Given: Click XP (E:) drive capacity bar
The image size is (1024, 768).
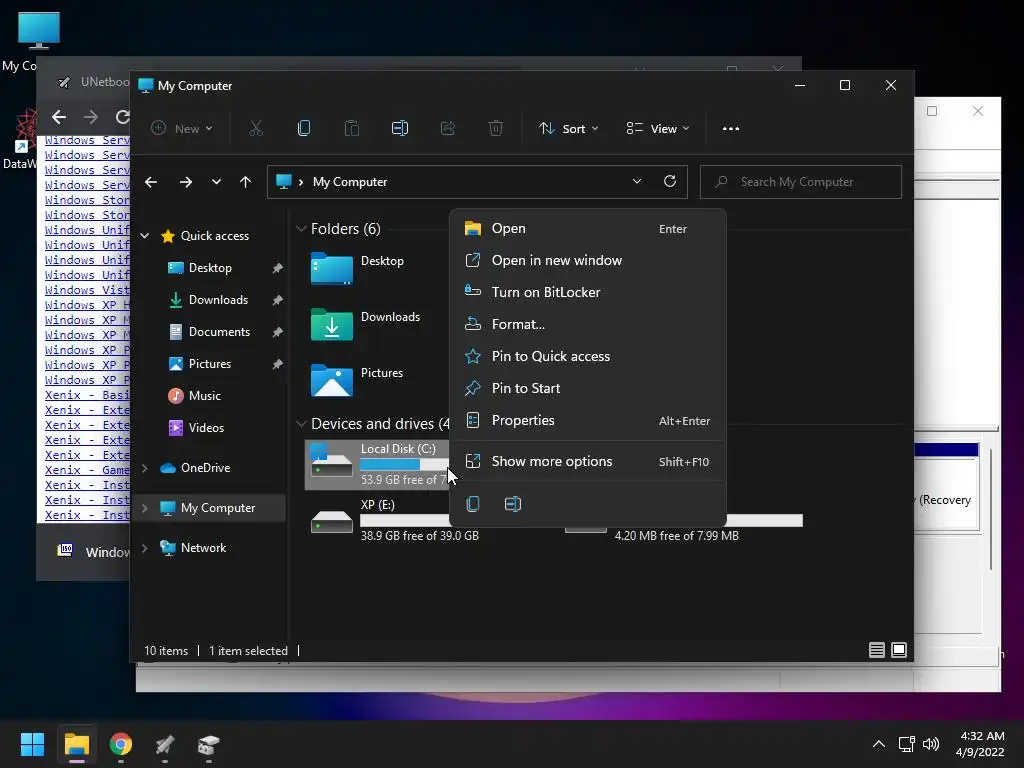Looking at the screenshot, I should (x=405, y=520).
